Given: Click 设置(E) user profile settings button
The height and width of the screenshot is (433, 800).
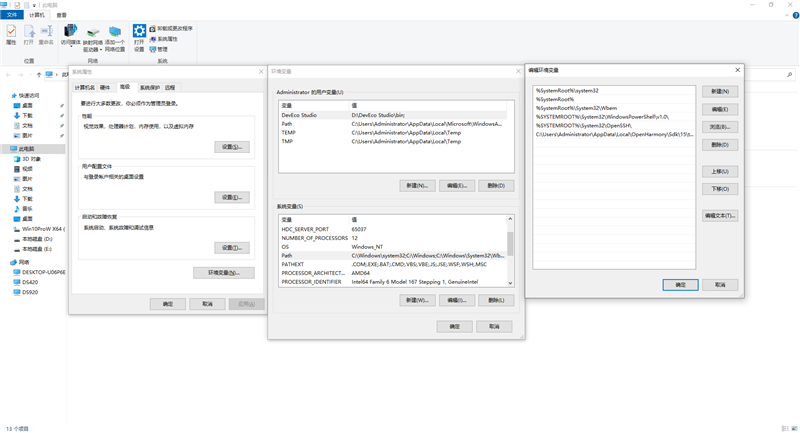Looking at the screenshot, I should pyautogui.click(x=232, y=197).
